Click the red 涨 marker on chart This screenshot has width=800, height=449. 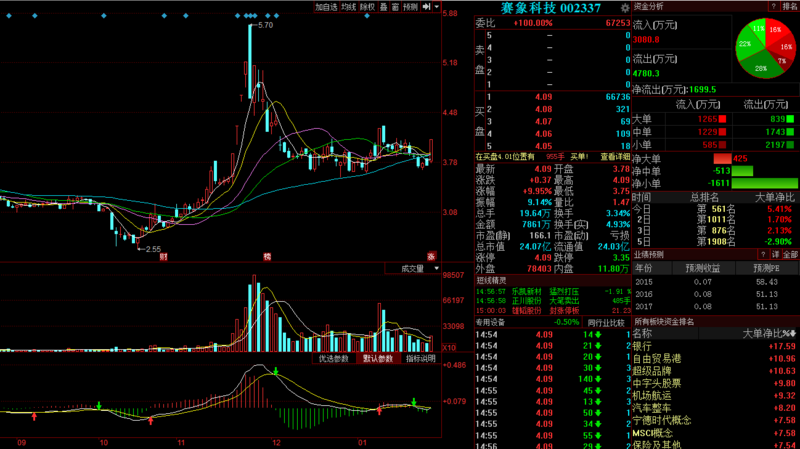(433, 257)
